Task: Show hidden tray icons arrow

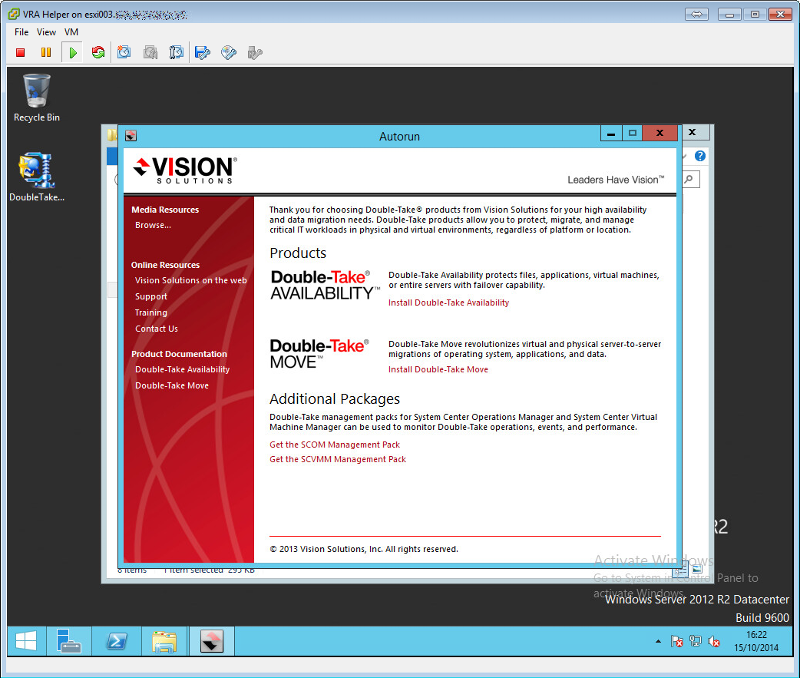Action: [658, 642]
